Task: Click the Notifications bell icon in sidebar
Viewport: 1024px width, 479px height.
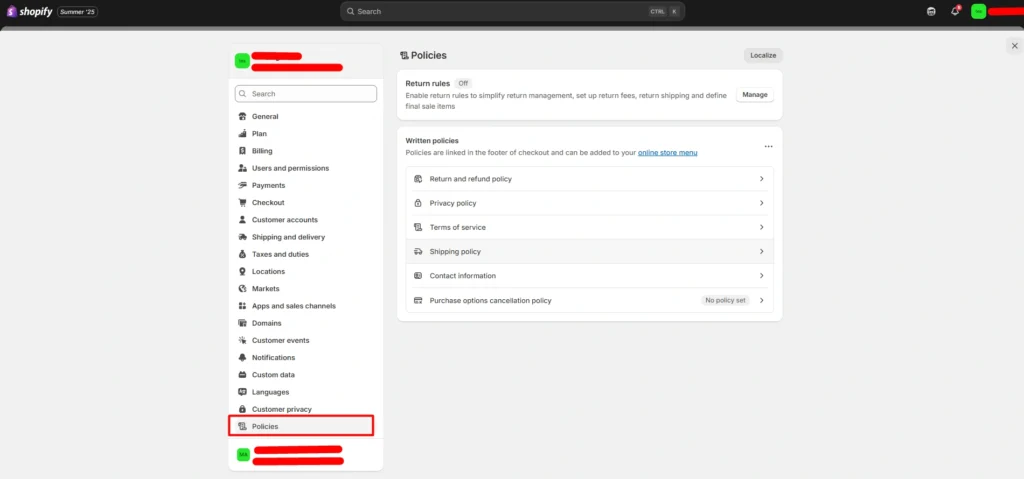Action: point(242,357)
